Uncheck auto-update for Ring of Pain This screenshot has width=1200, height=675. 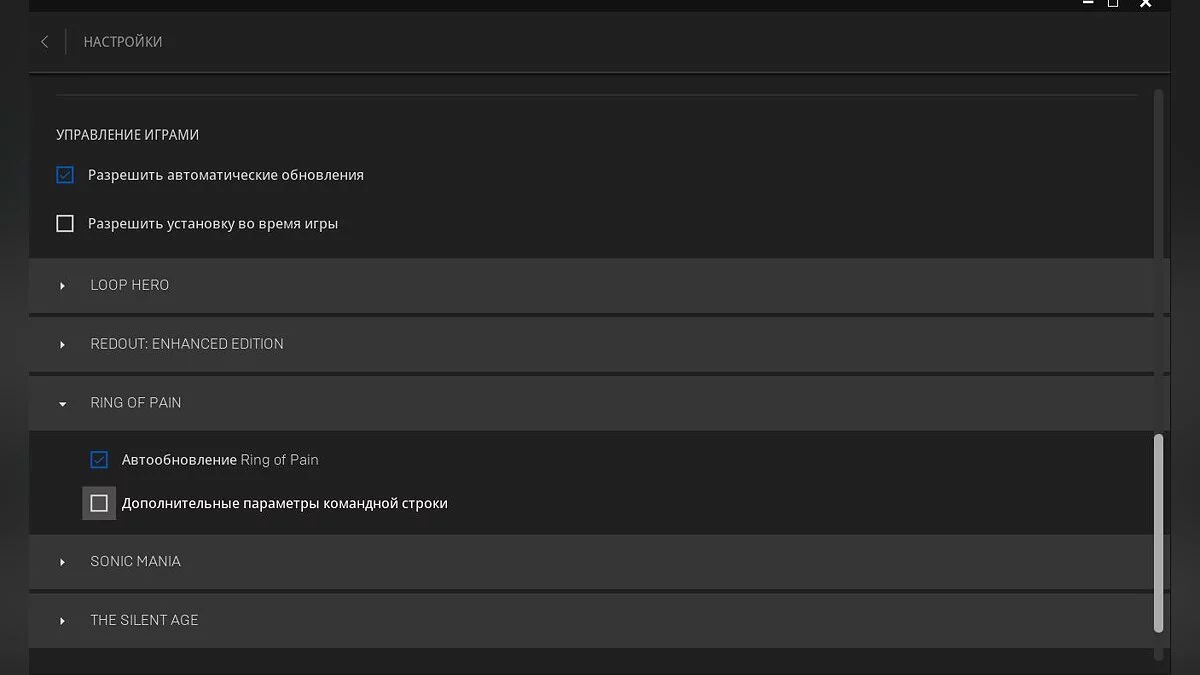pos(99,460)
